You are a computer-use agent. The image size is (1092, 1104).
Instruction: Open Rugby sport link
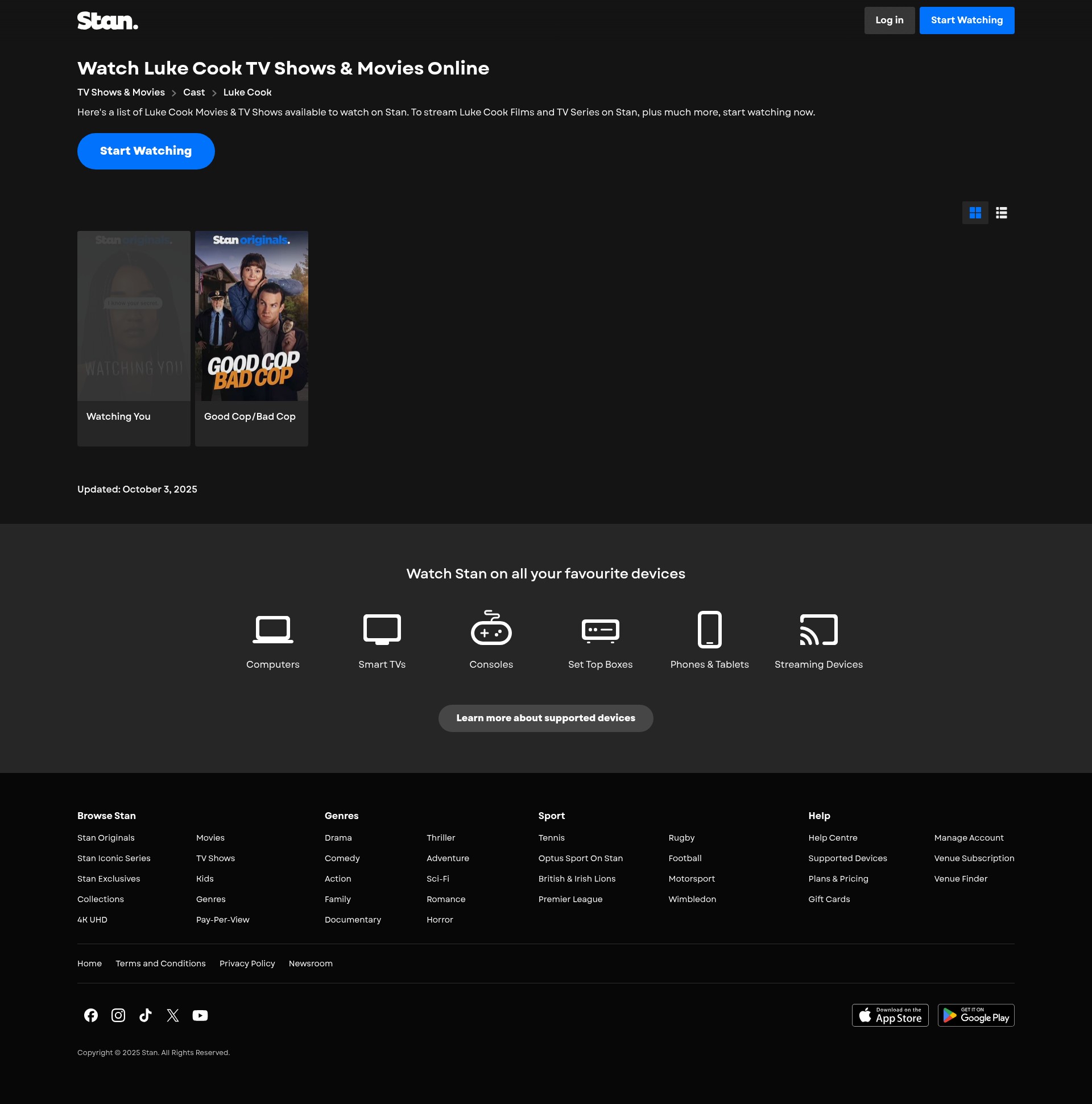click(682, 838)
